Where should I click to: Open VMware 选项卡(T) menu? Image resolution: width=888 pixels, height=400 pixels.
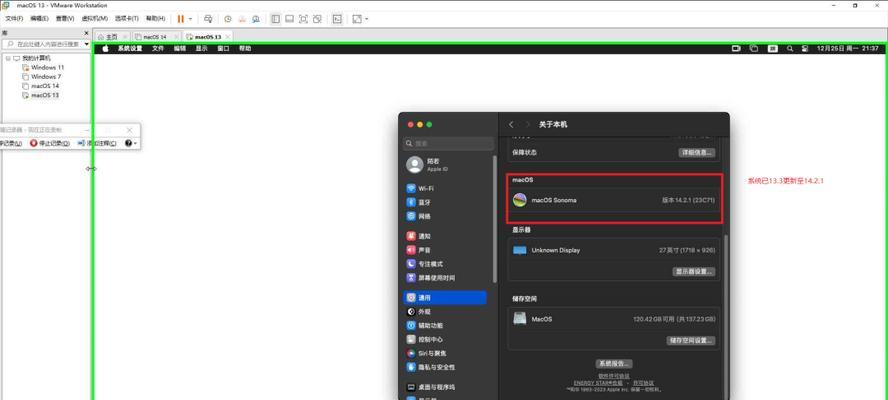click(127, 19)
